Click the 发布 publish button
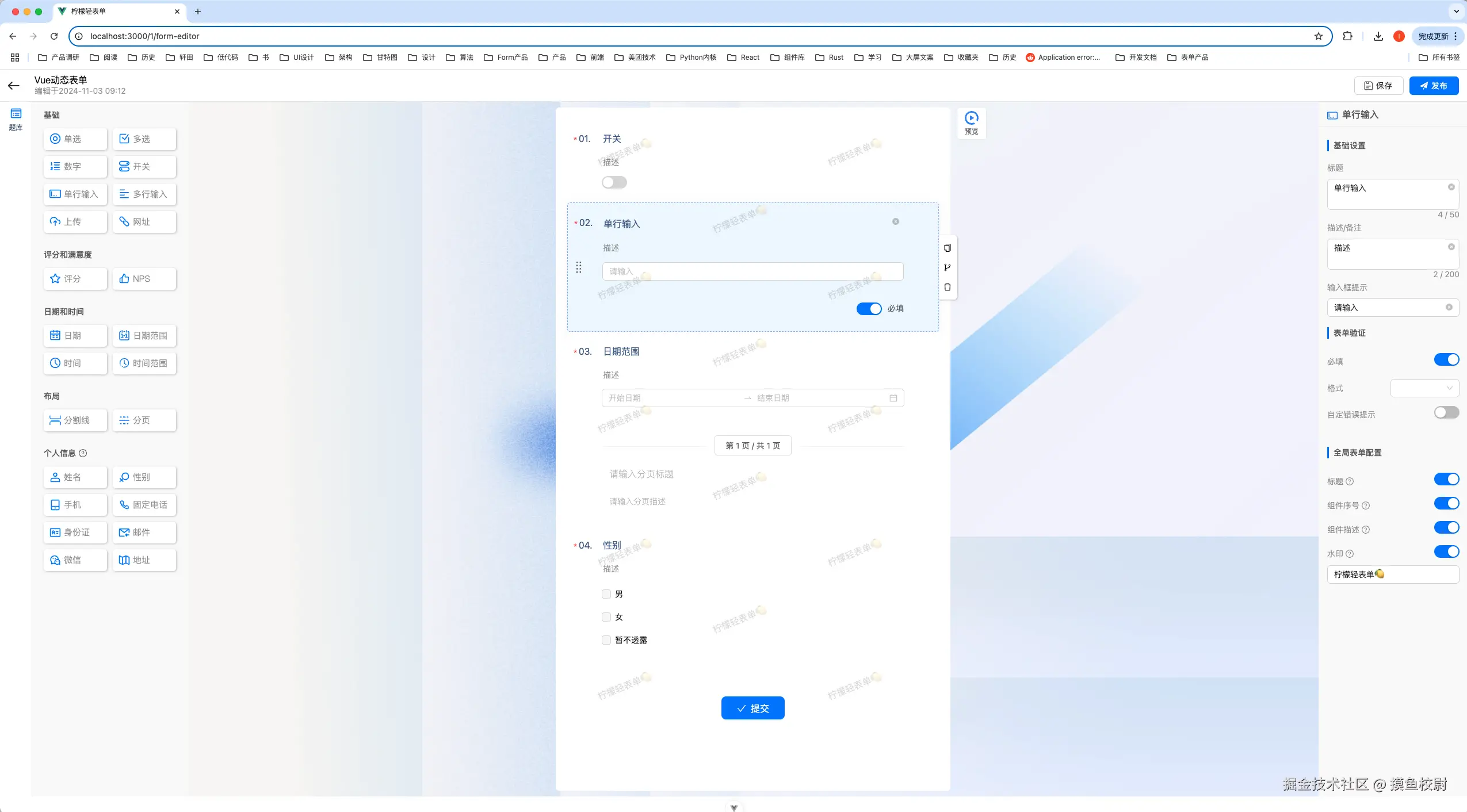 (x=1433, y=86)
